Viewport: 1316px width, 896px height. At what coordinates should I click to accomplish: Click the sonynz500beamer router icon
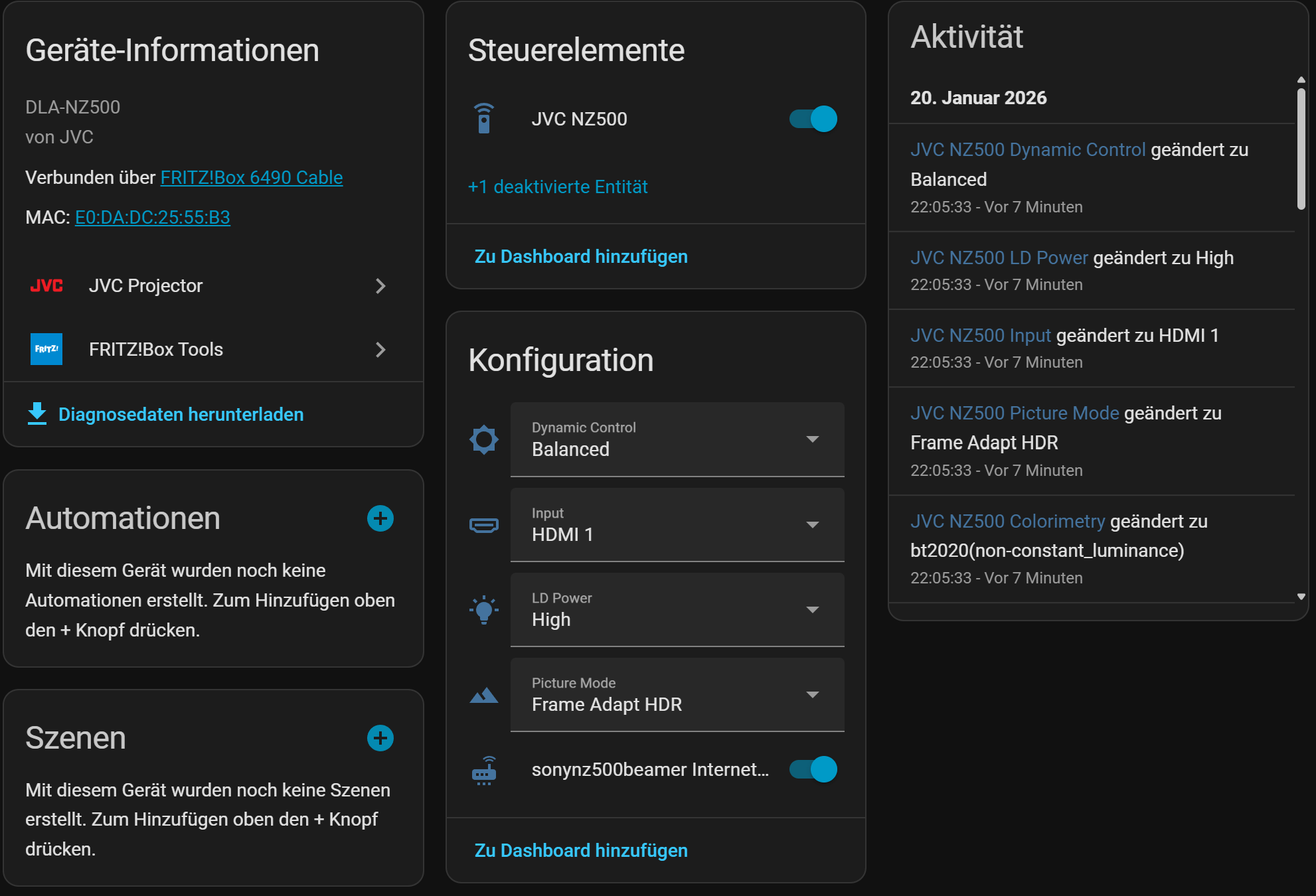484,770
